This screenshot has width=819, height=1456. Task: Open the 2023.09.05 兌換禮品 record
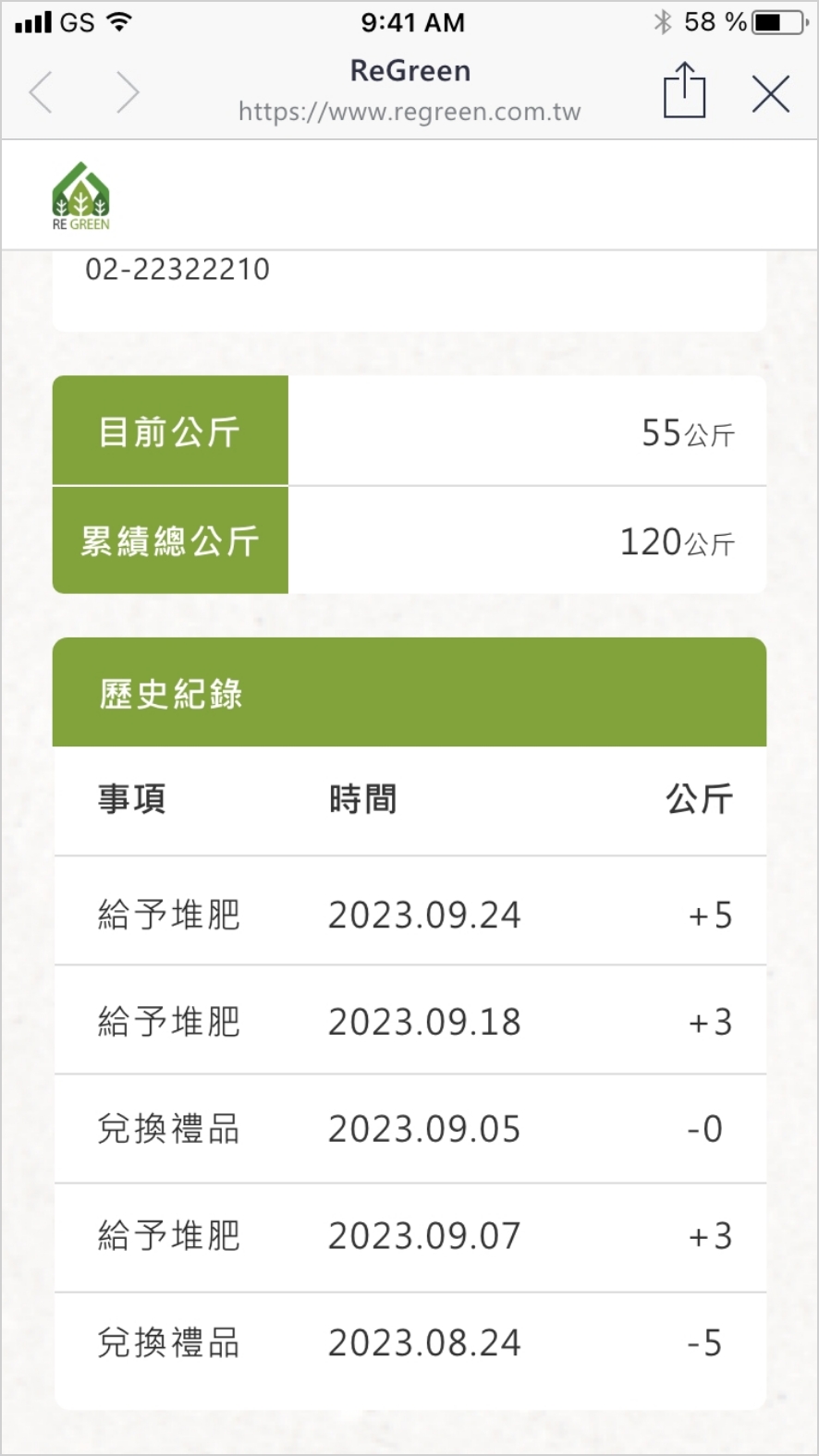(x=409, y=1129)
